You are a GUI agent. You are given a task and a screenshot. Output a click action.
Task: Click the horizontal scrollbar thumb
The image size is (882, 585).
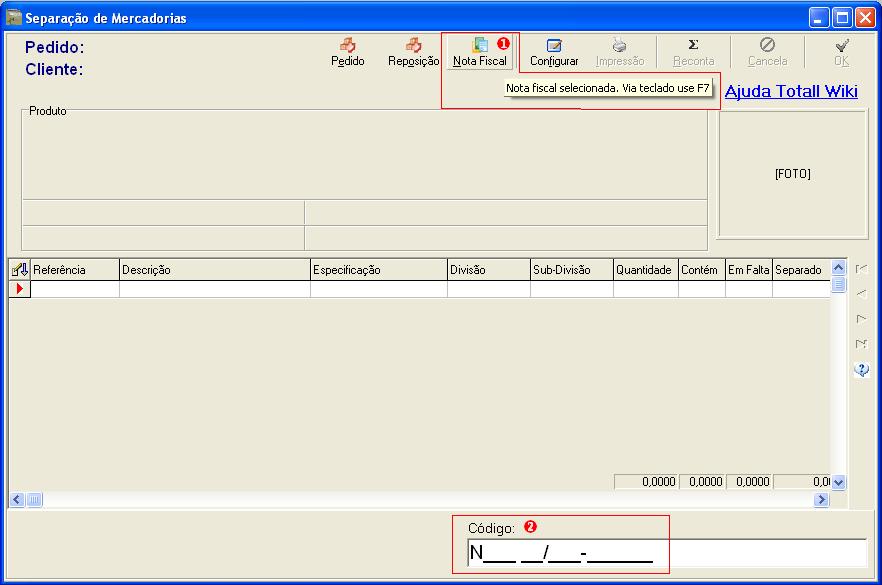pyautogui.click(x=34, y=500)
